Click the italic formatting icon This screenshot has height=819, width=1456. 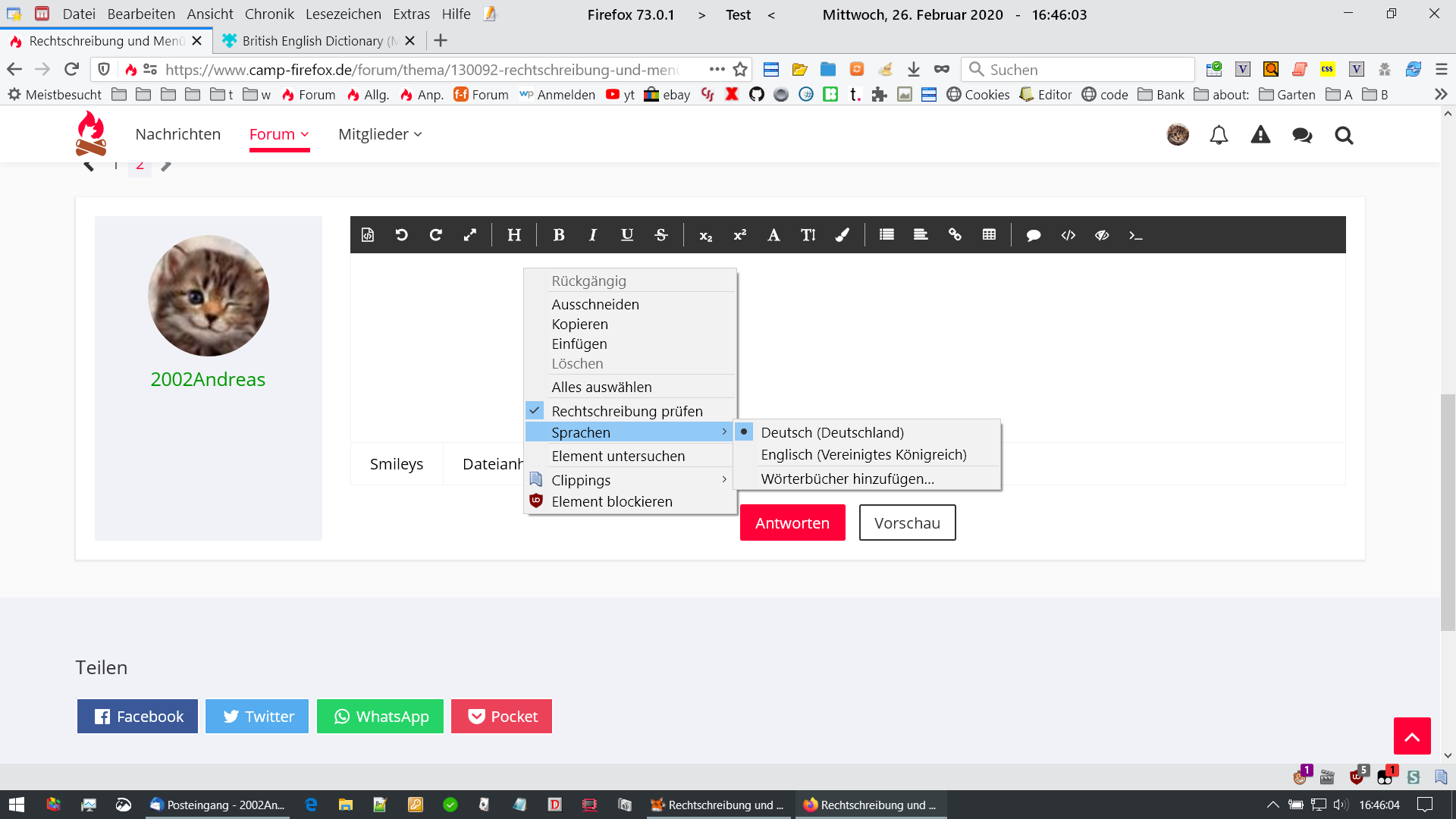pyautogui.click(x=593, y=235)
